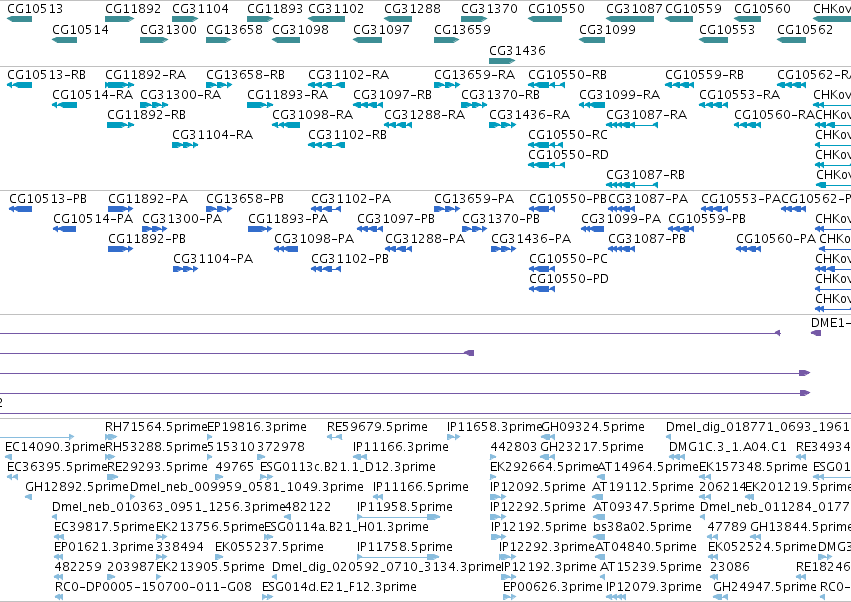
Task: Click transcript CG10550-RD
Action: pos(568,155)
